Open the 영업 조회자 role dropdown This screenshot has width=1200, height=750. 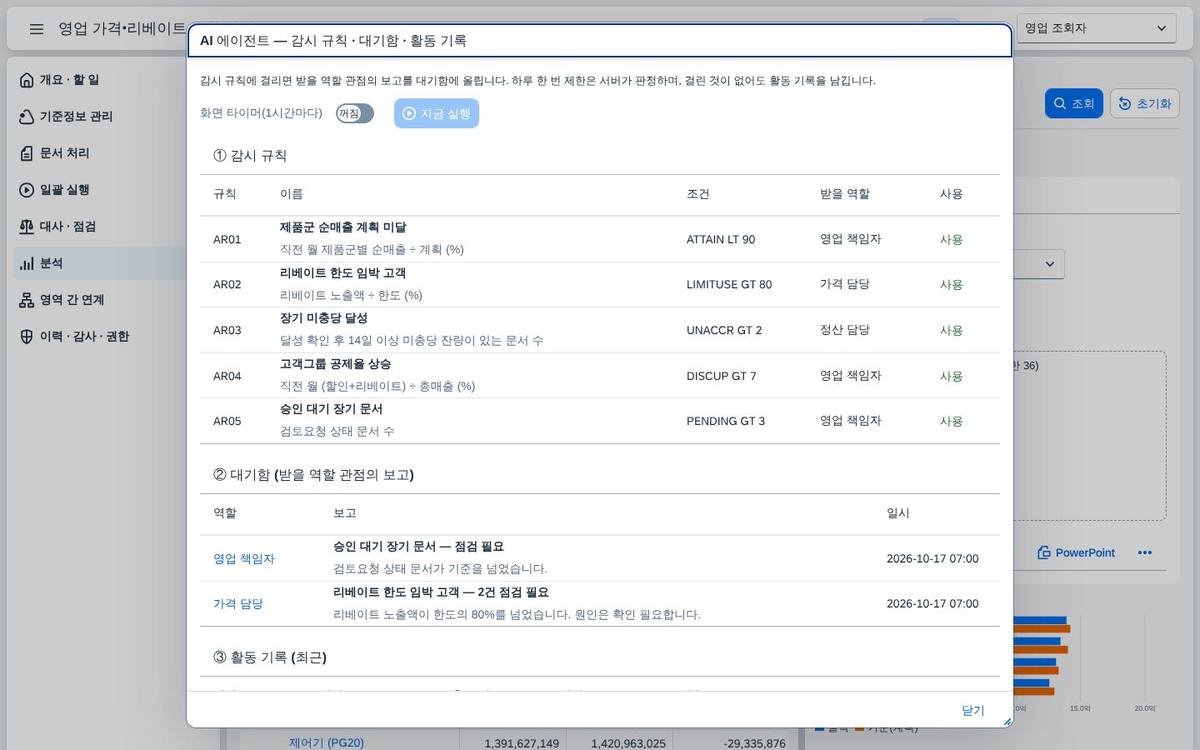1097,28
